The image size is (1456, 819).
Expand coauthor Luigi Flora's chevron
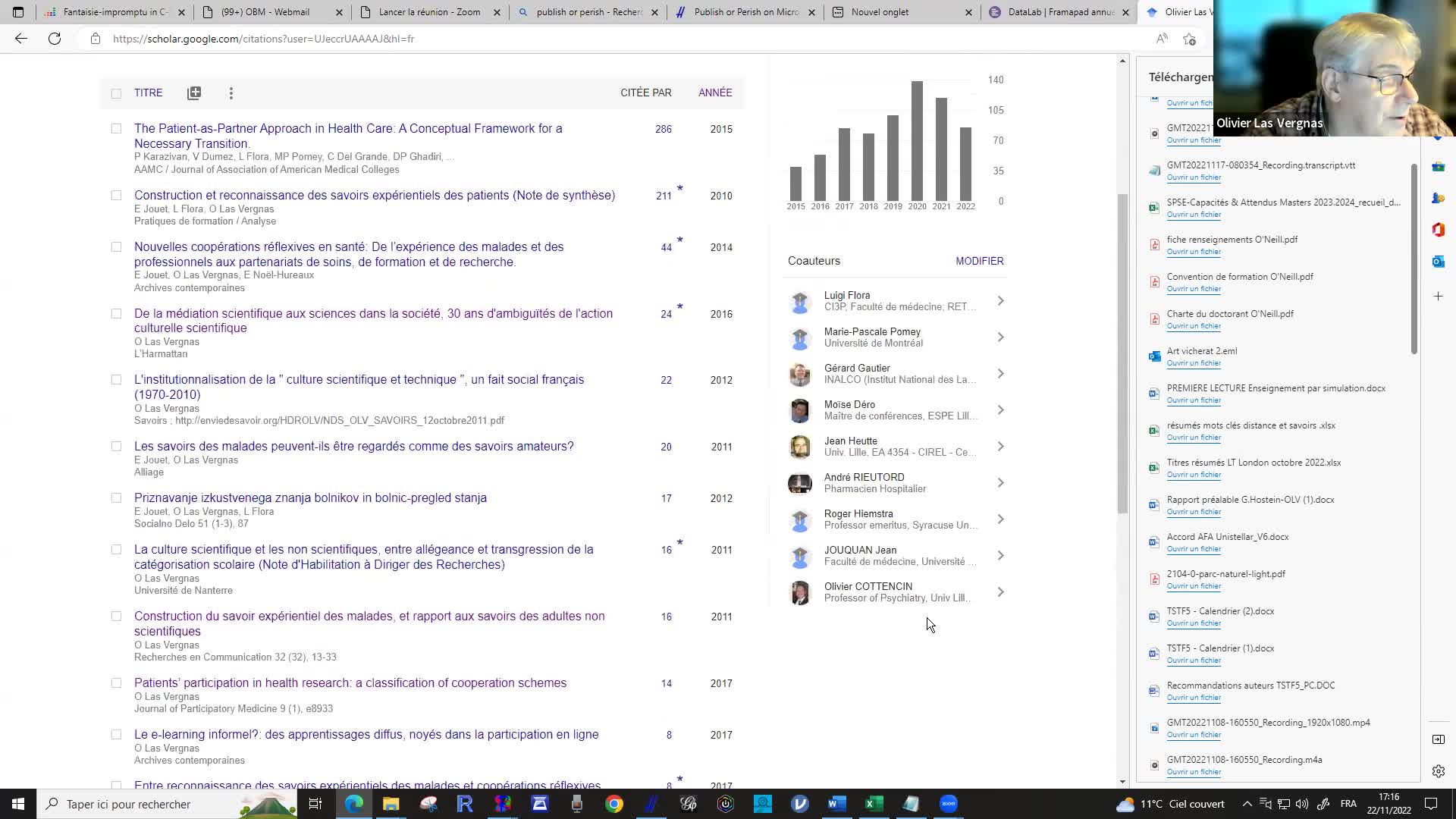click(x=1000, y=301)
